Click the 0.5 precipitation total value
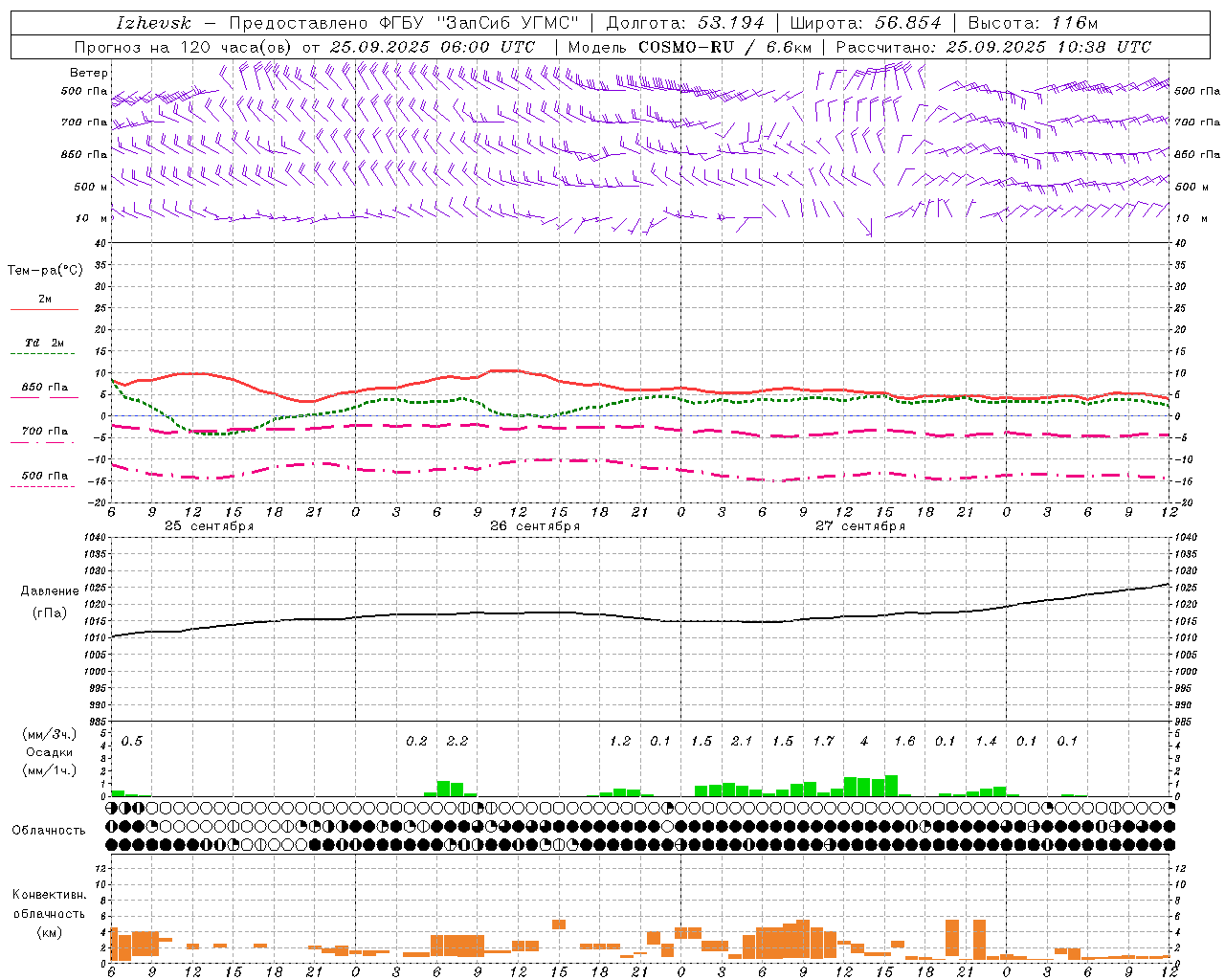This screenshot has width=1225, height=980. [x=132, y=742]
